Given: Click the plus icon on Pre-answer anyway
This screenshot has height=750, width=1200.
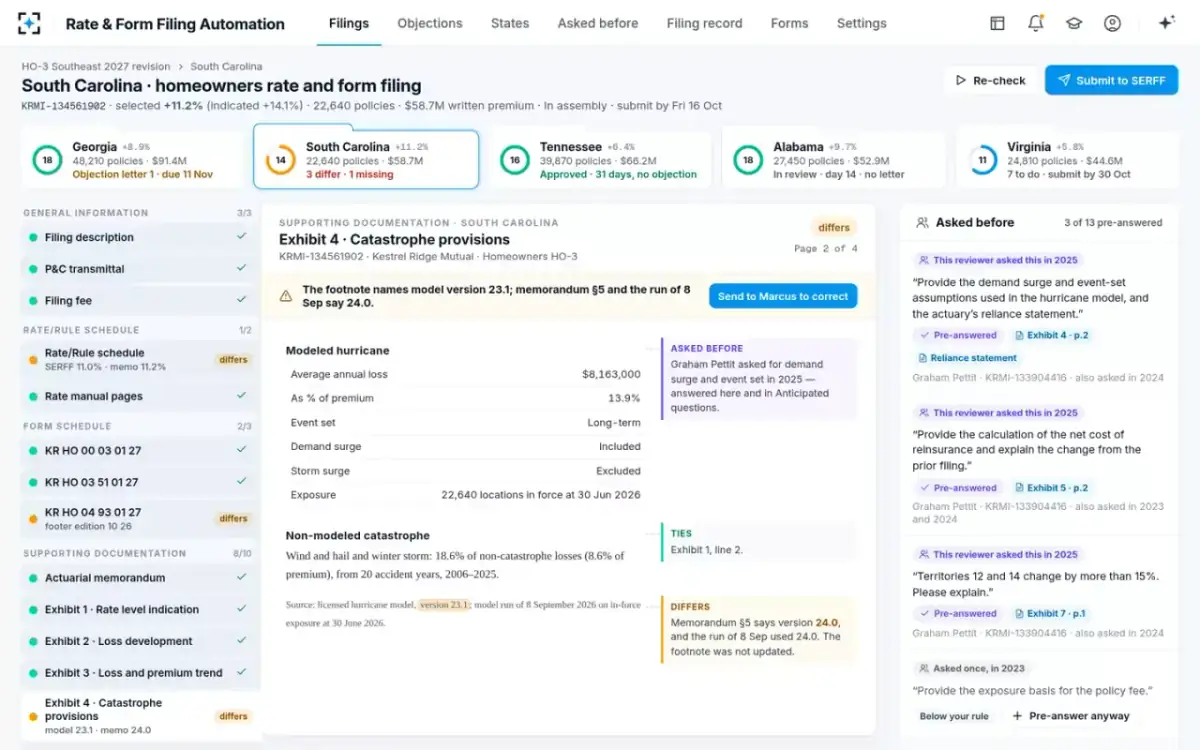Looking at the screenshot, I should [1017, 716].
